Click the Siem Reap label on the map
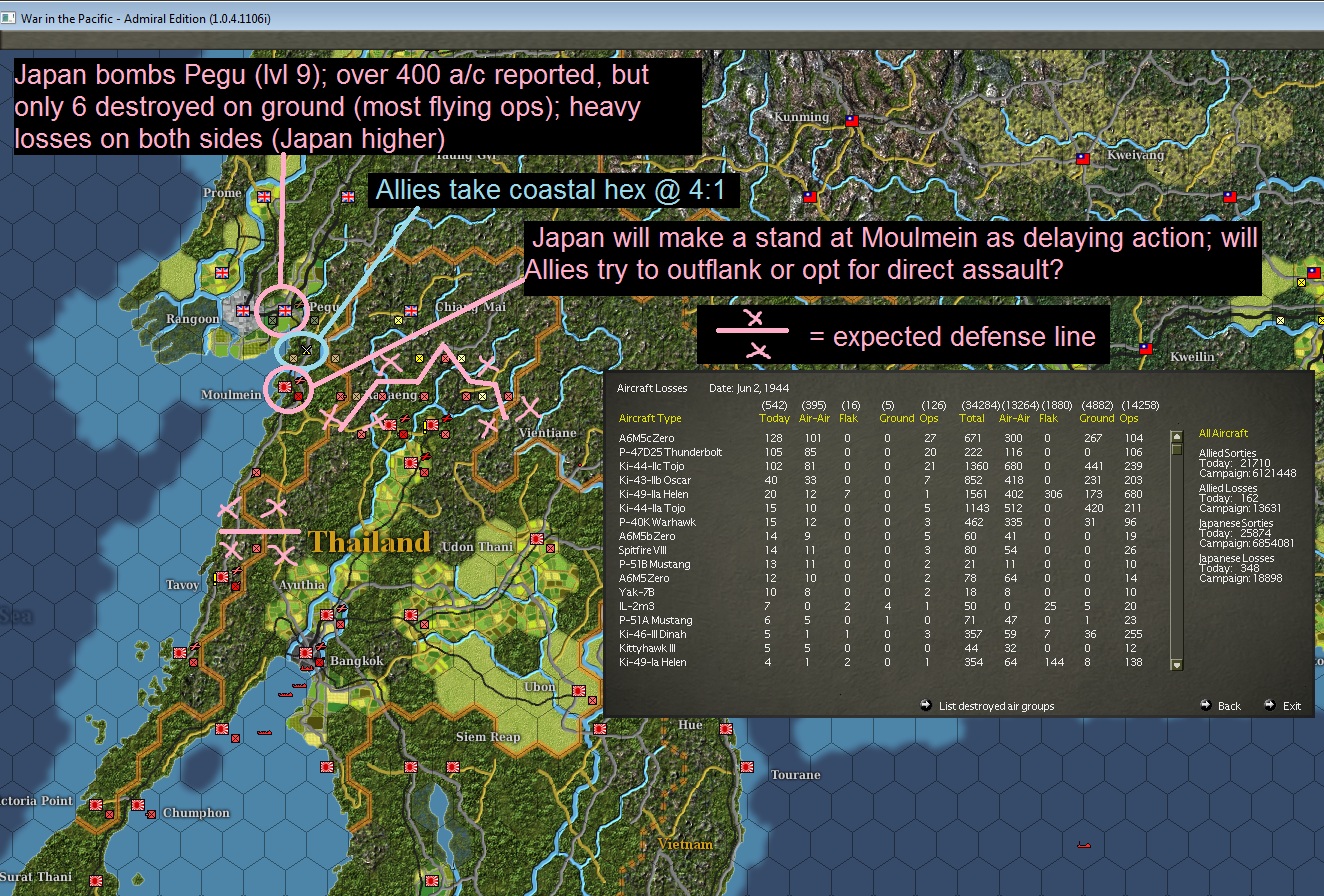Screen dimensions: 1324x896 [486, 737]
